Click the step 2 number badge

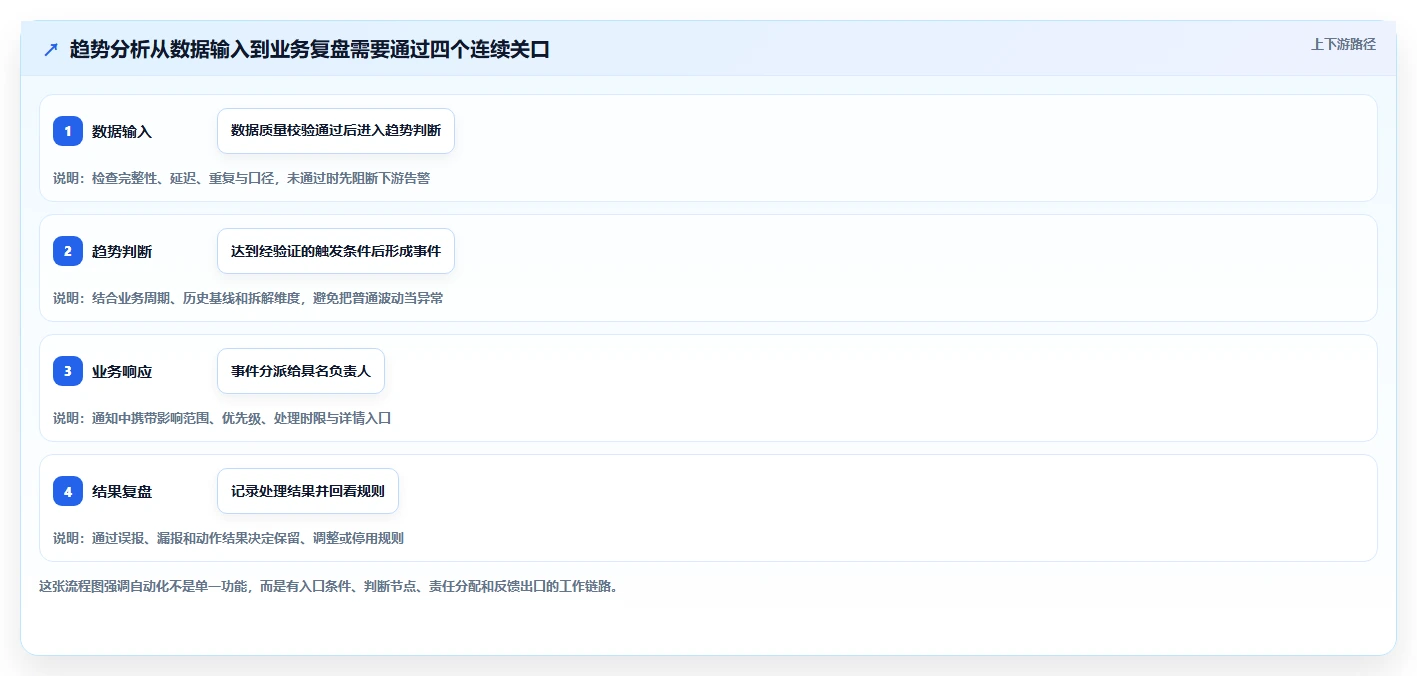click(x=68, y=251)
